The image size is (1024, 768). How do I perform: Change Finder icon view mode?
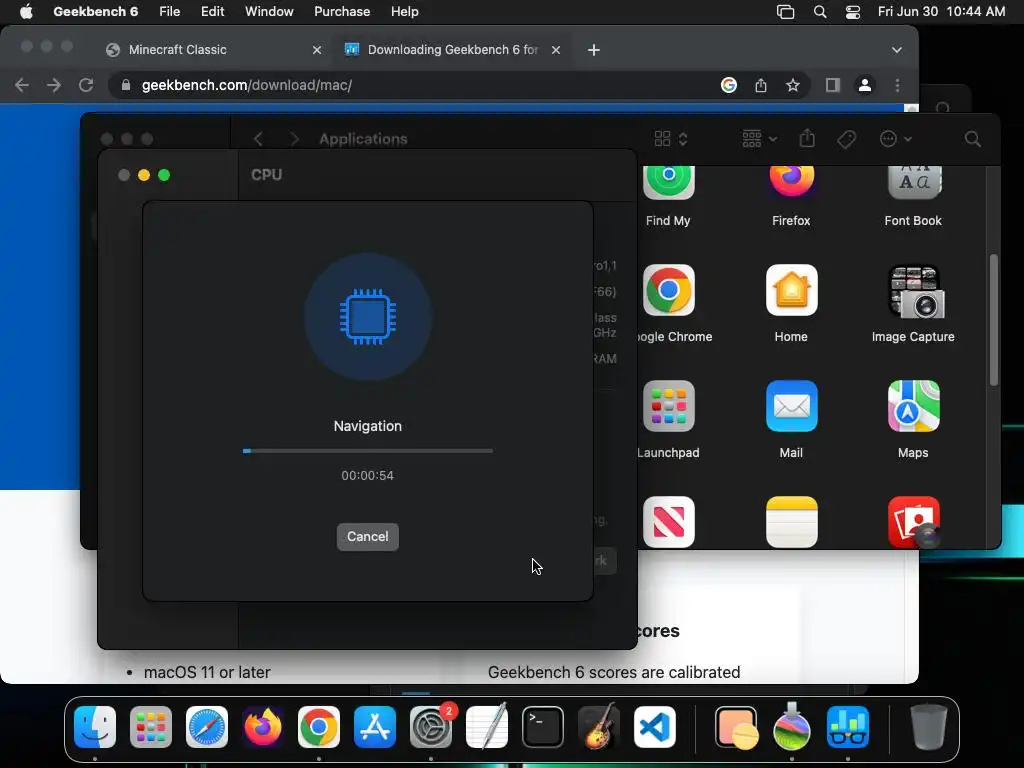tap(671, 139)
